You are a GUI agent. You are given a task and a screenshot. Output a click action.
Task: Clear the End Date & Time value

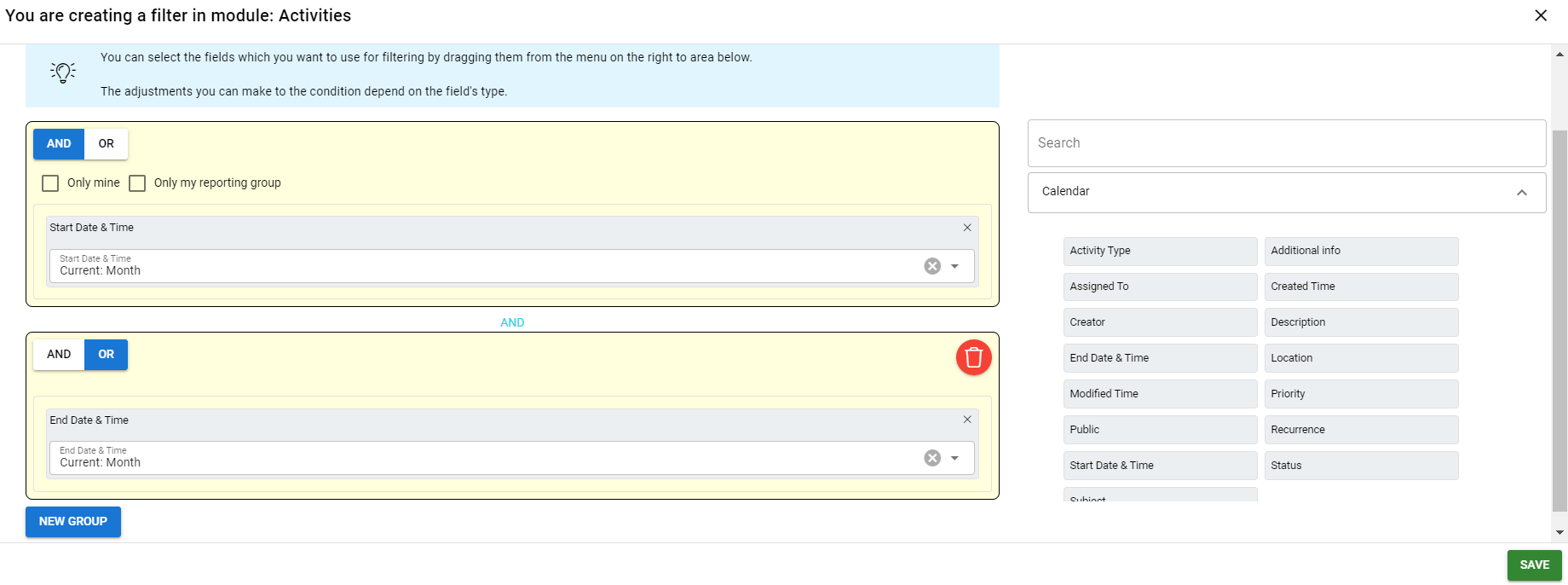coord(932,458)
